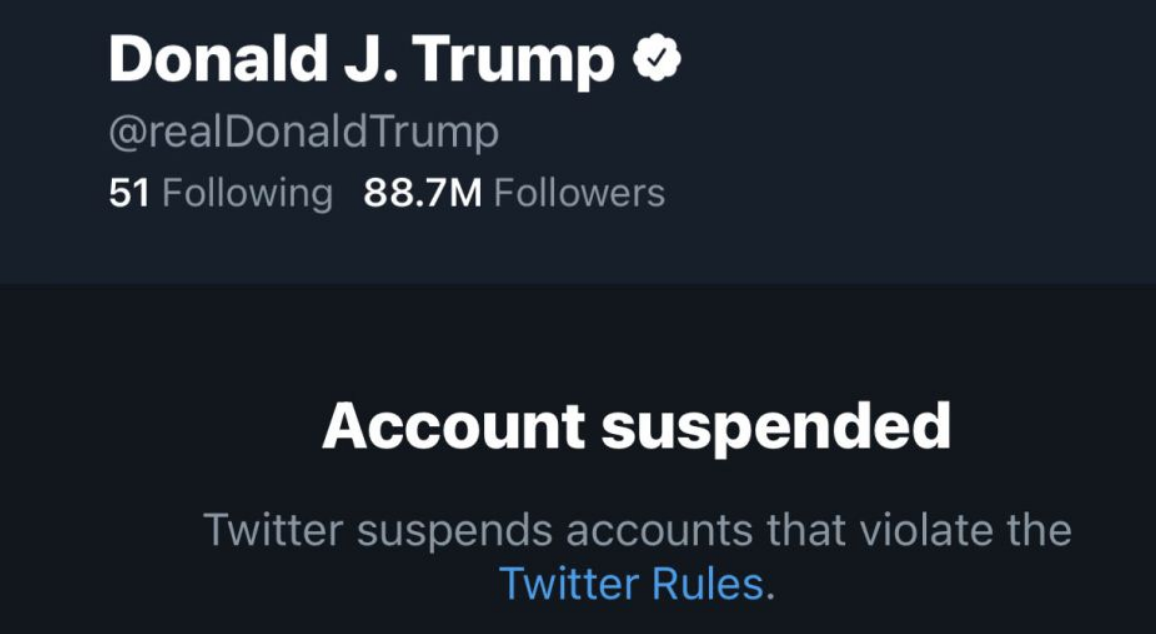The image size is (1156, 634).
Task: Click the word Account in heading
Action: click(x=453, y=427)
